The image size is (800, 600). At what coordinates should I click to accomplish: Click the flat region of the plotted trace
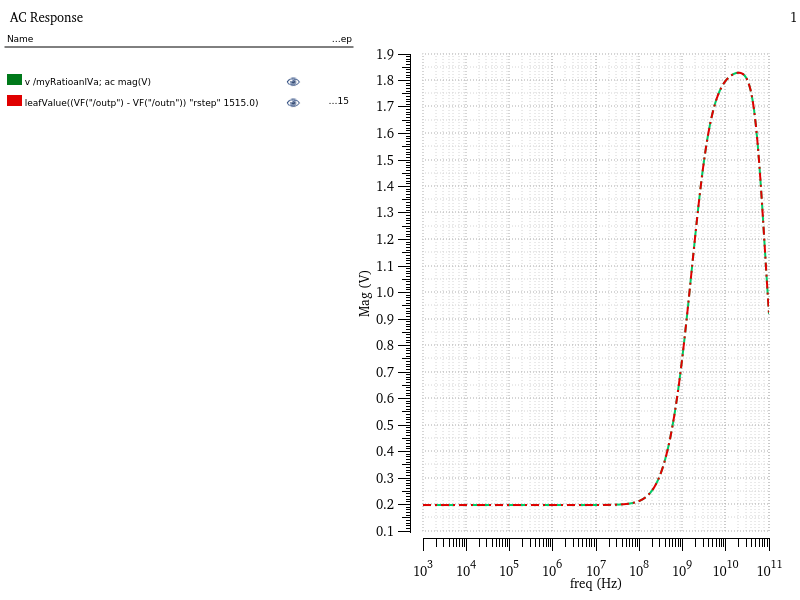point(520,505)
